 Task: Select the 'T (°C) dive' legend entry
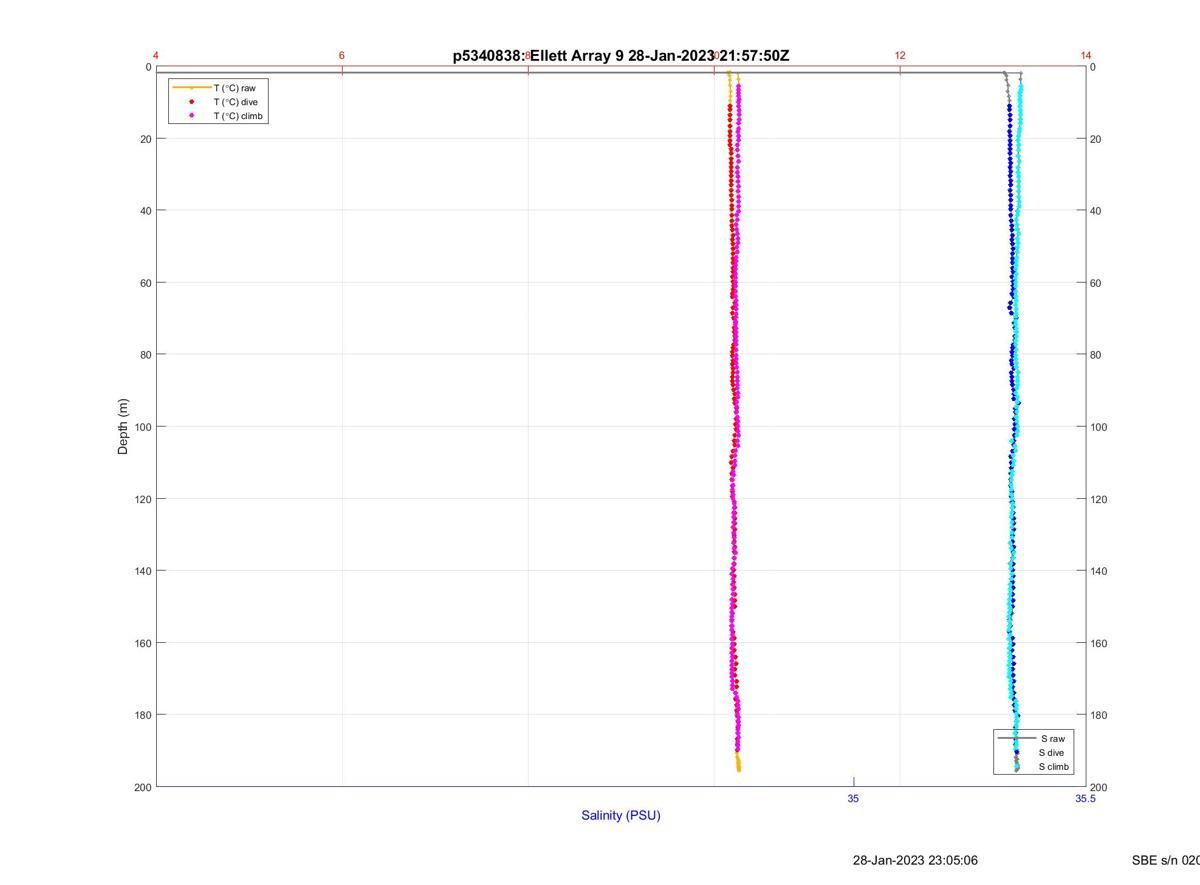click(235, 102)
